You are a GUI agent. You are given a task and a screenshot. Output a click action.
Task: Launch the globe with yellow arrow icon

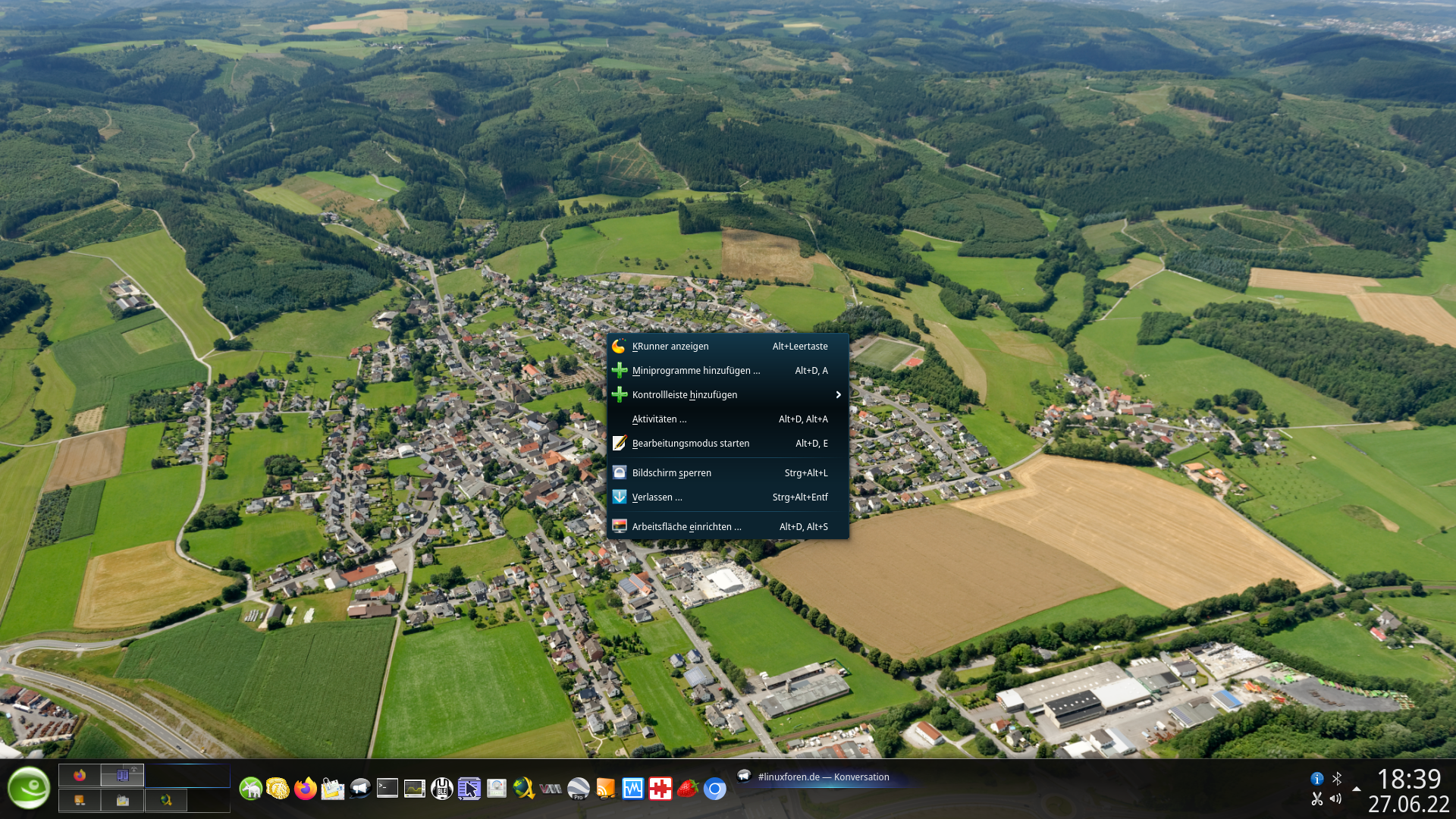[523, 789]
